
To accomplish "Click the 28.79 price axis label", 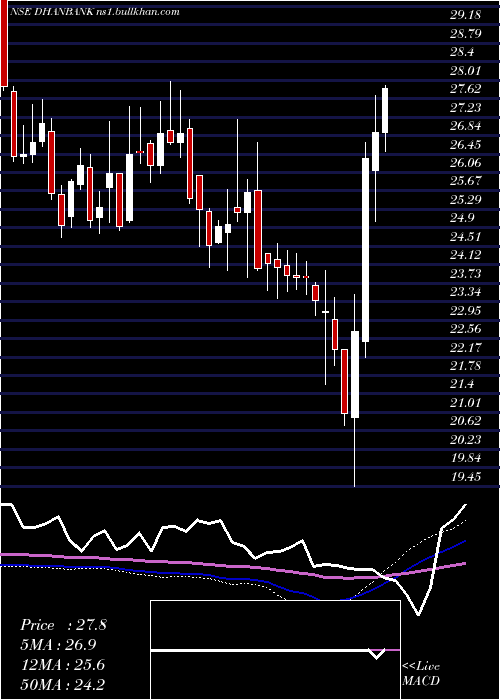I will [x=465, y=33].
